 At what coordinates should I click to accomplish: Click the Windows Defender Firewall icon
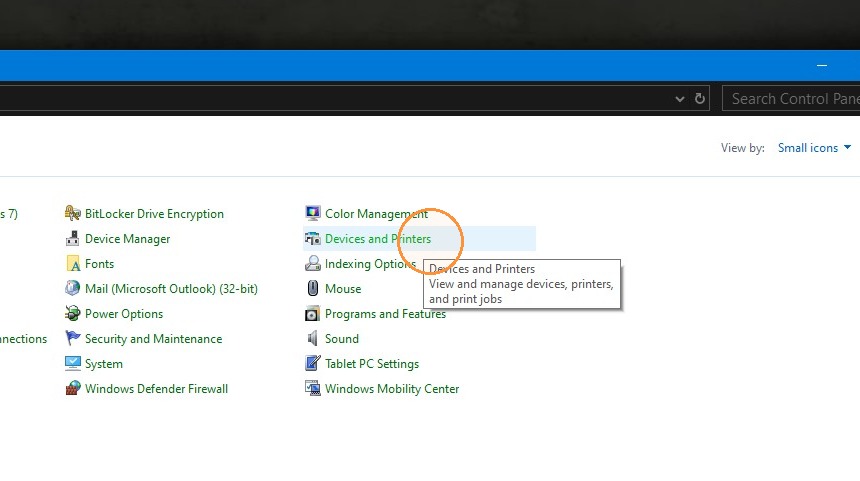(x=72, y=388)
